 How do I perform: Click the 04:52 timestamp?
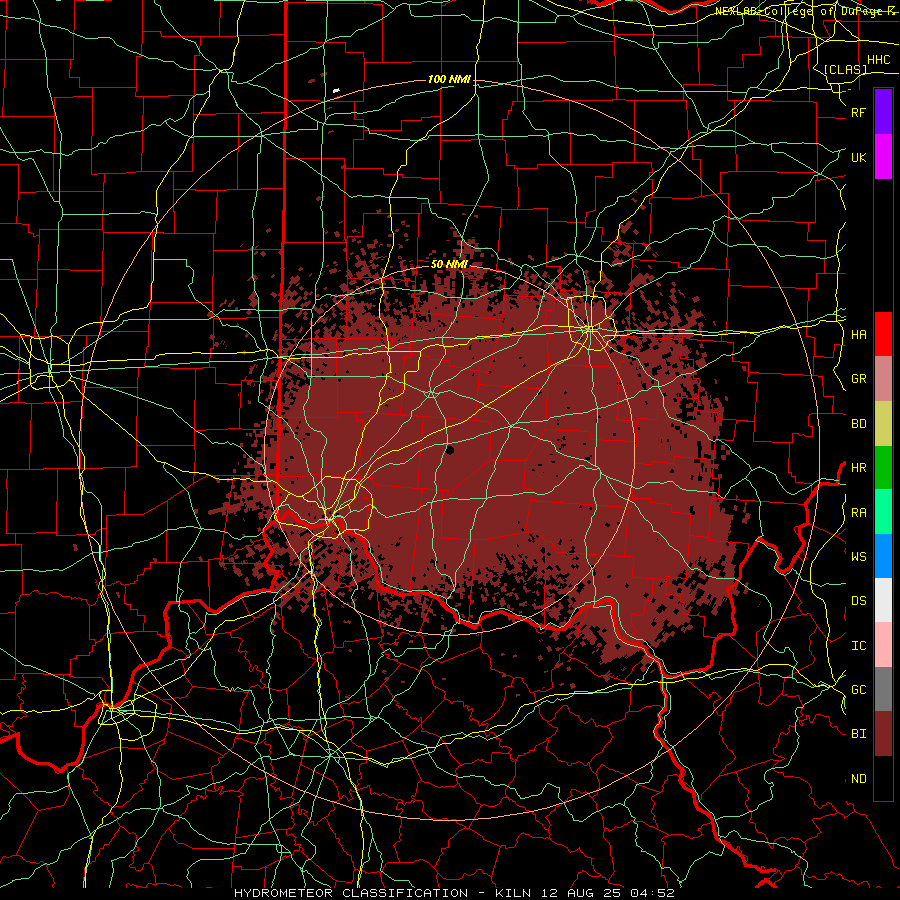click(652, 893)
